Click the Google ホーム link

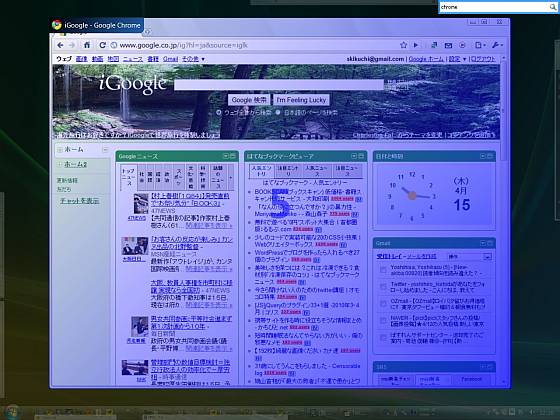coord(426,59)
